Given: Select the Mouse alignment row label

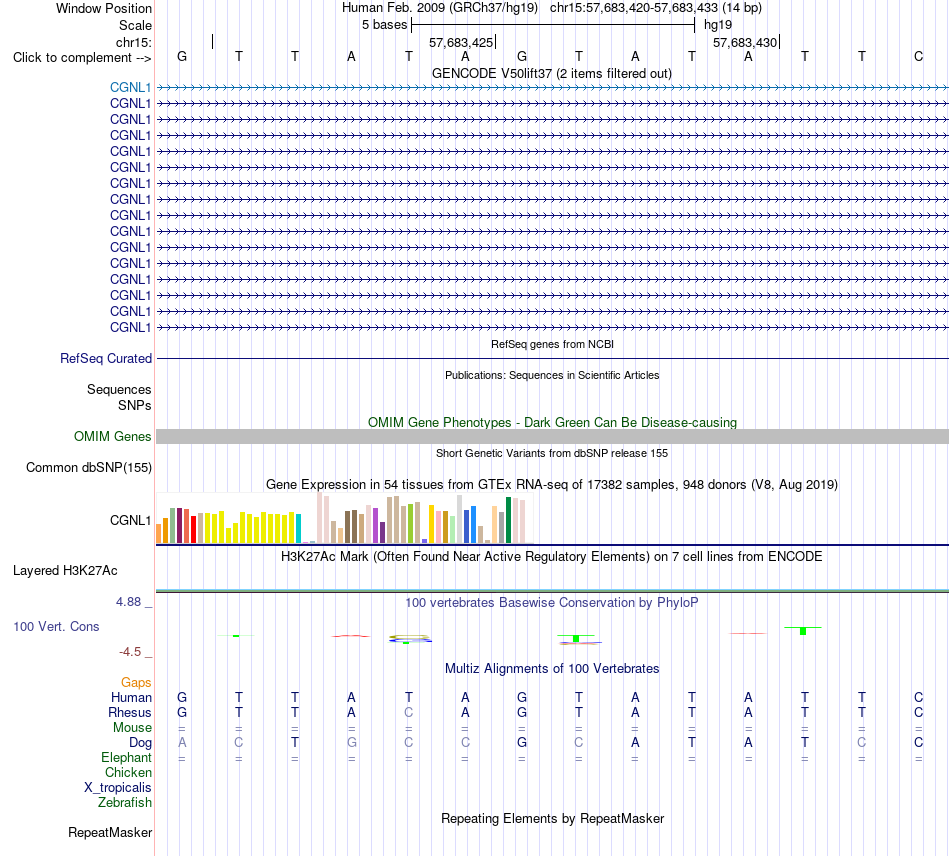Looking at the screenshot, I should (132, 728).
